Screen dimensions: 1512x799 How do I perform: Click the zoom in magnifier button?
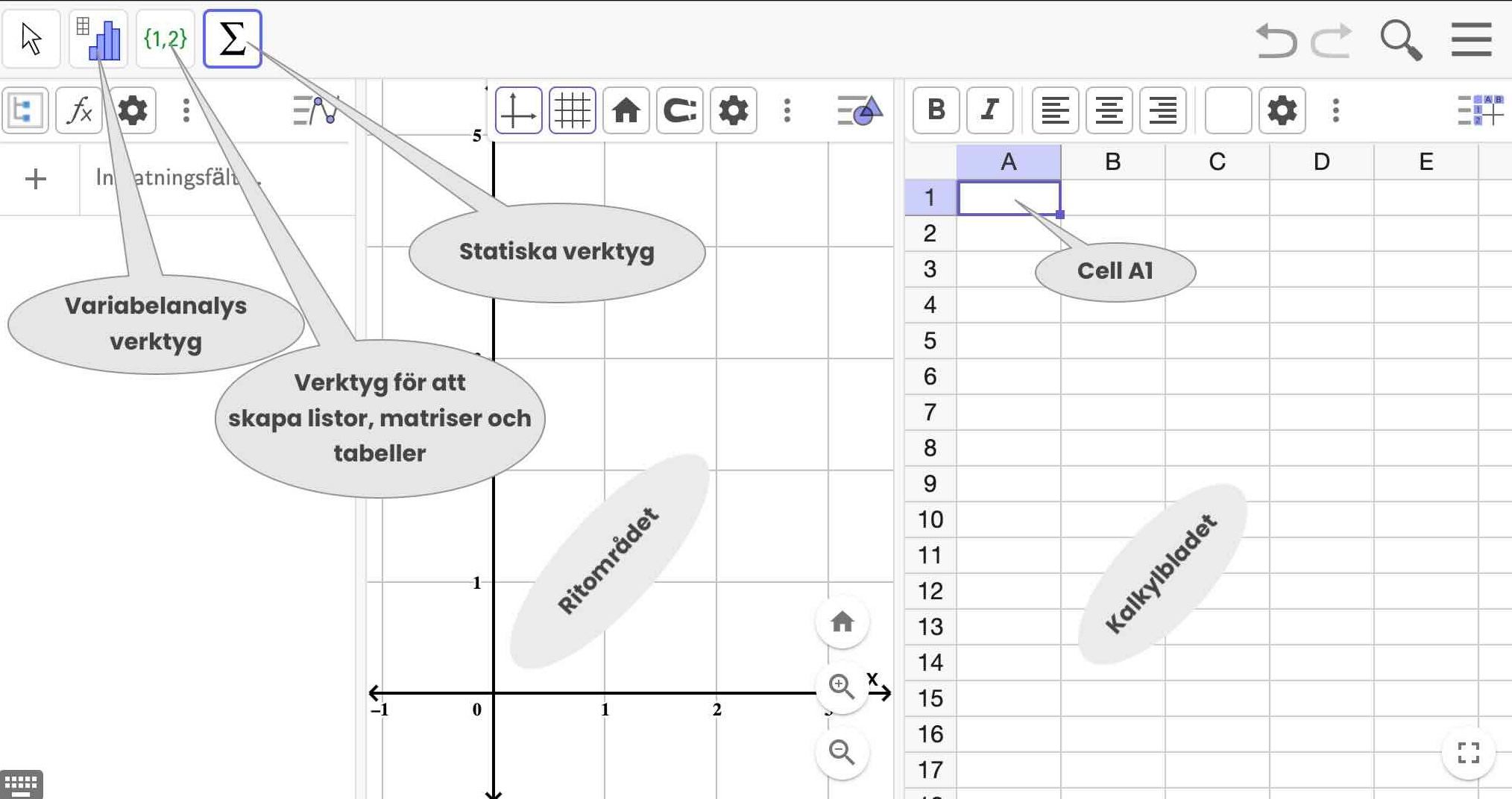(x=842, y=686)
